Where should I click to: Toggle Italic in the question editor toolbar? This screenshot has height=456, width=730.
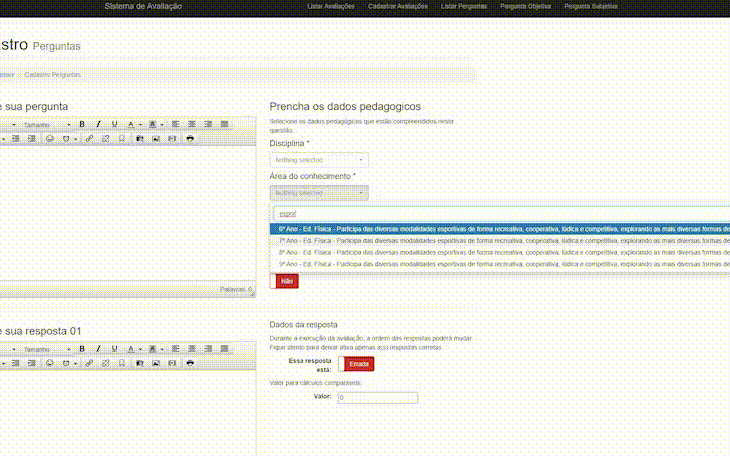98,124
